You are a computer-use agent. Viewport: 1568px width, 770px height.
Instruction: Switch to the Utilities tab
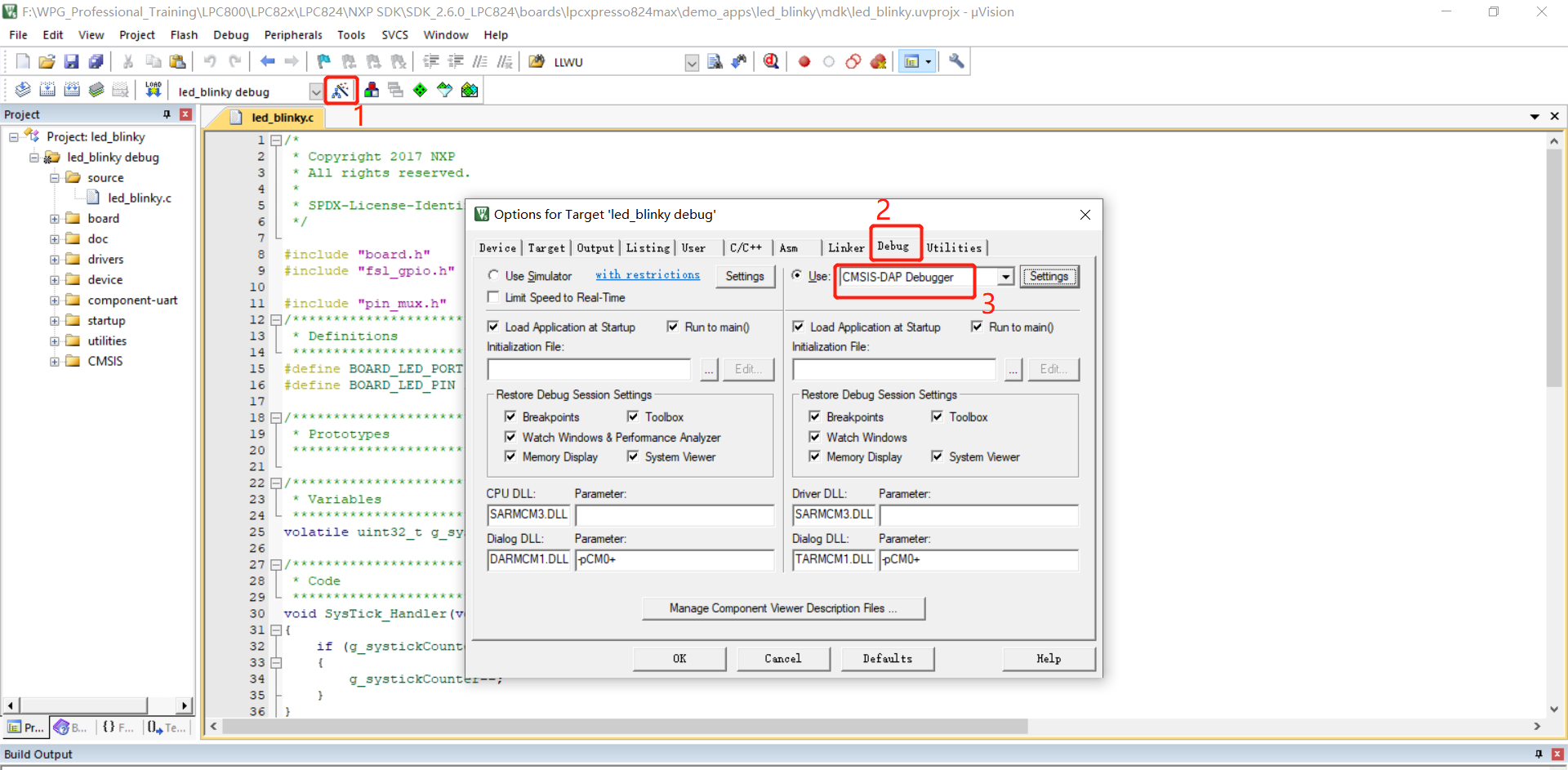coord(954,247)
